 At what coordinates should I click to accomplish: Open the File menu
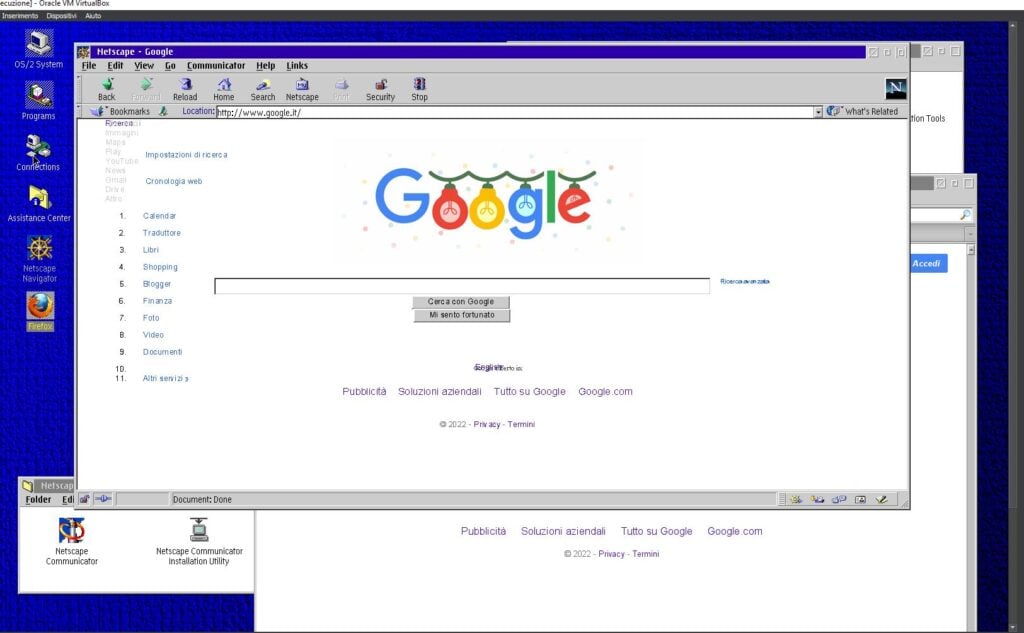89,65
